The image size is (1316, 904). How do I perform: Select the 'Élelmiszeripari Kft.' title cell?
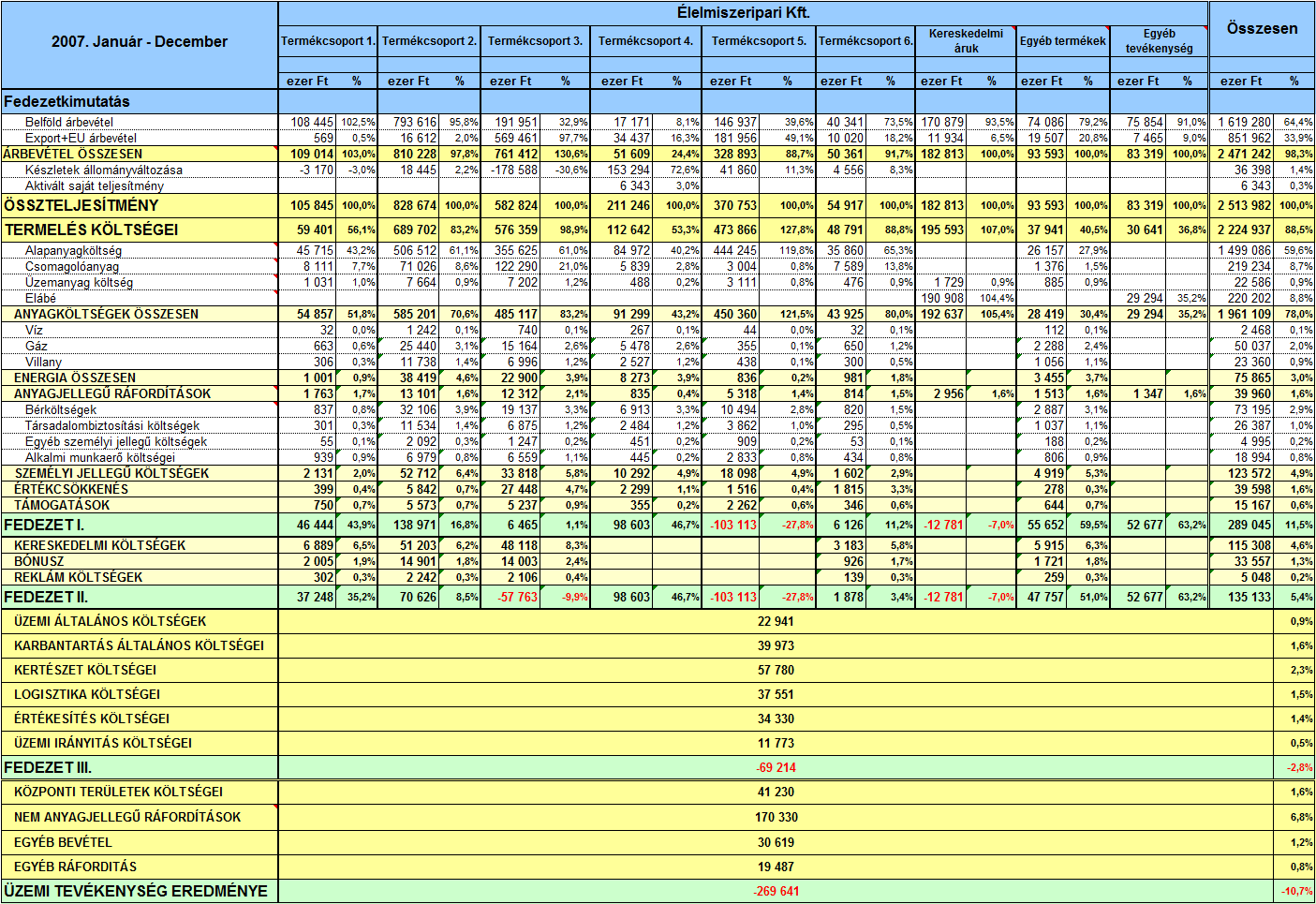743,12
